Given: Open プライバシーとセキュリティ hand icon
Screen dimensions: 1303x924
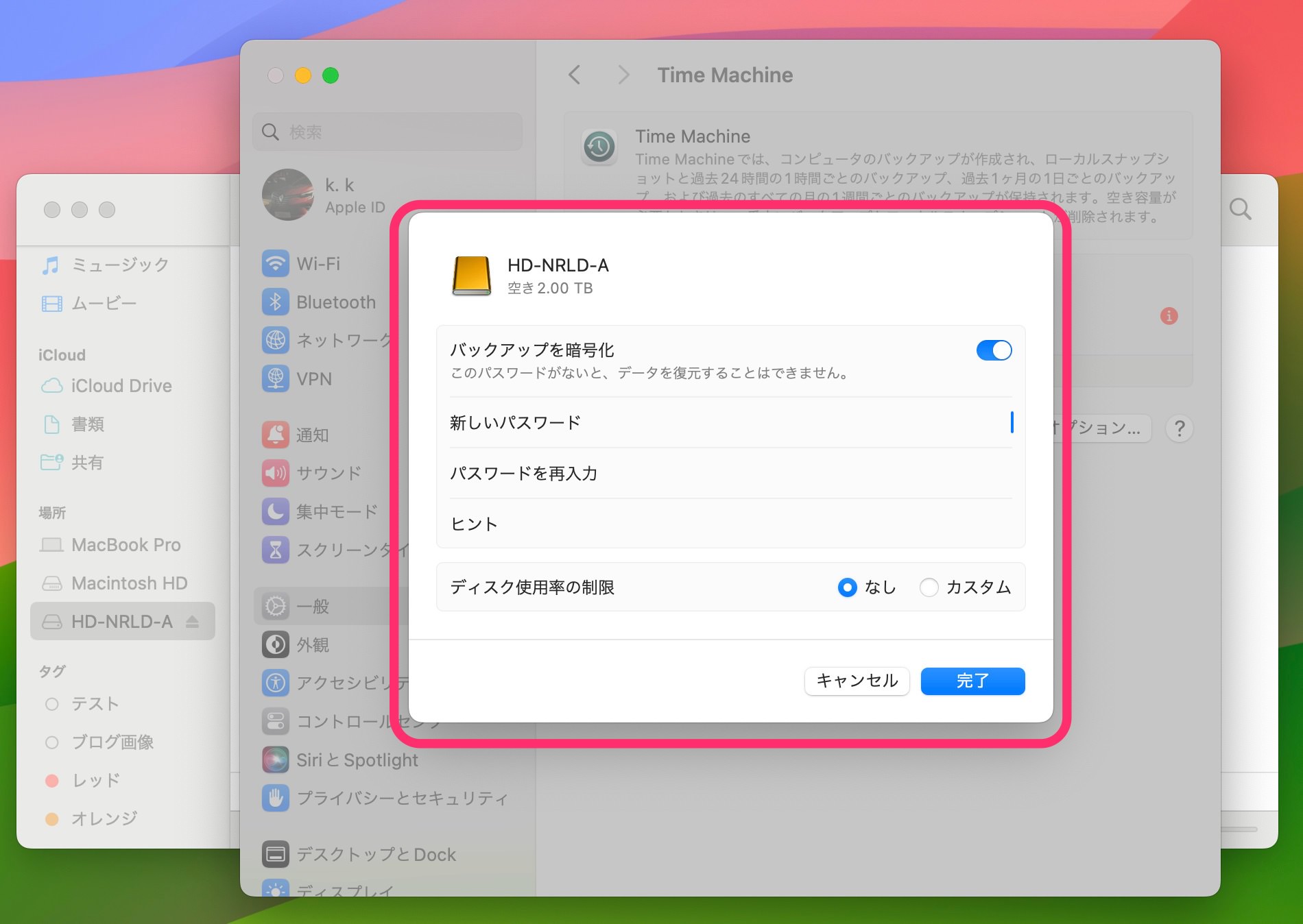Looking at the screenshot, I should click(276, 798).
